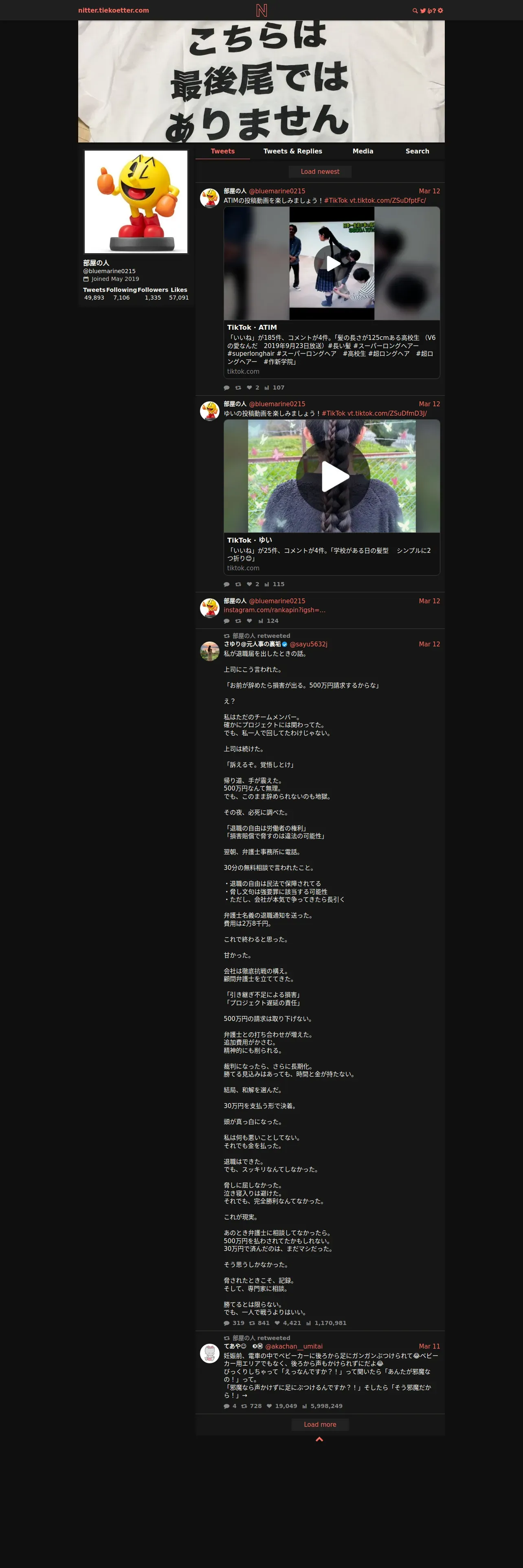The image size is (523, 1568).
Task: Click avatar on the instagram link tweet
Action: (210, 607)
